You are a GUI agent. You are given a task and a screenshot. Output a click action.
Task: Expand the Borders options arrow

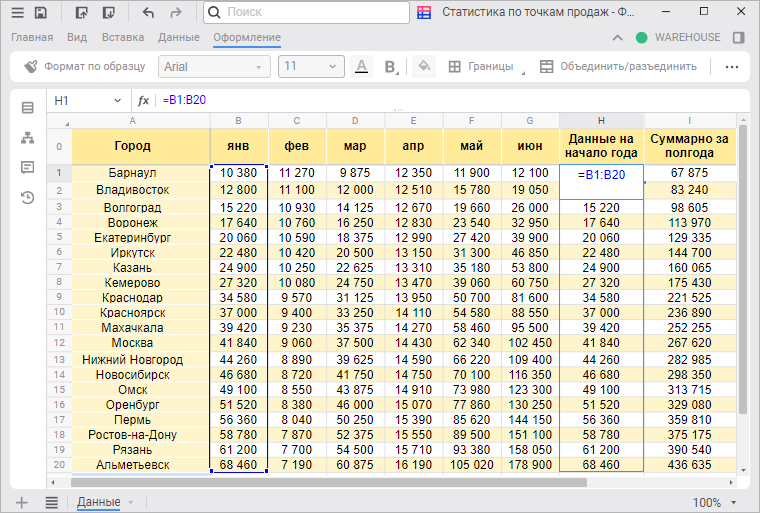pyautogui.click(x=523, y=73)
